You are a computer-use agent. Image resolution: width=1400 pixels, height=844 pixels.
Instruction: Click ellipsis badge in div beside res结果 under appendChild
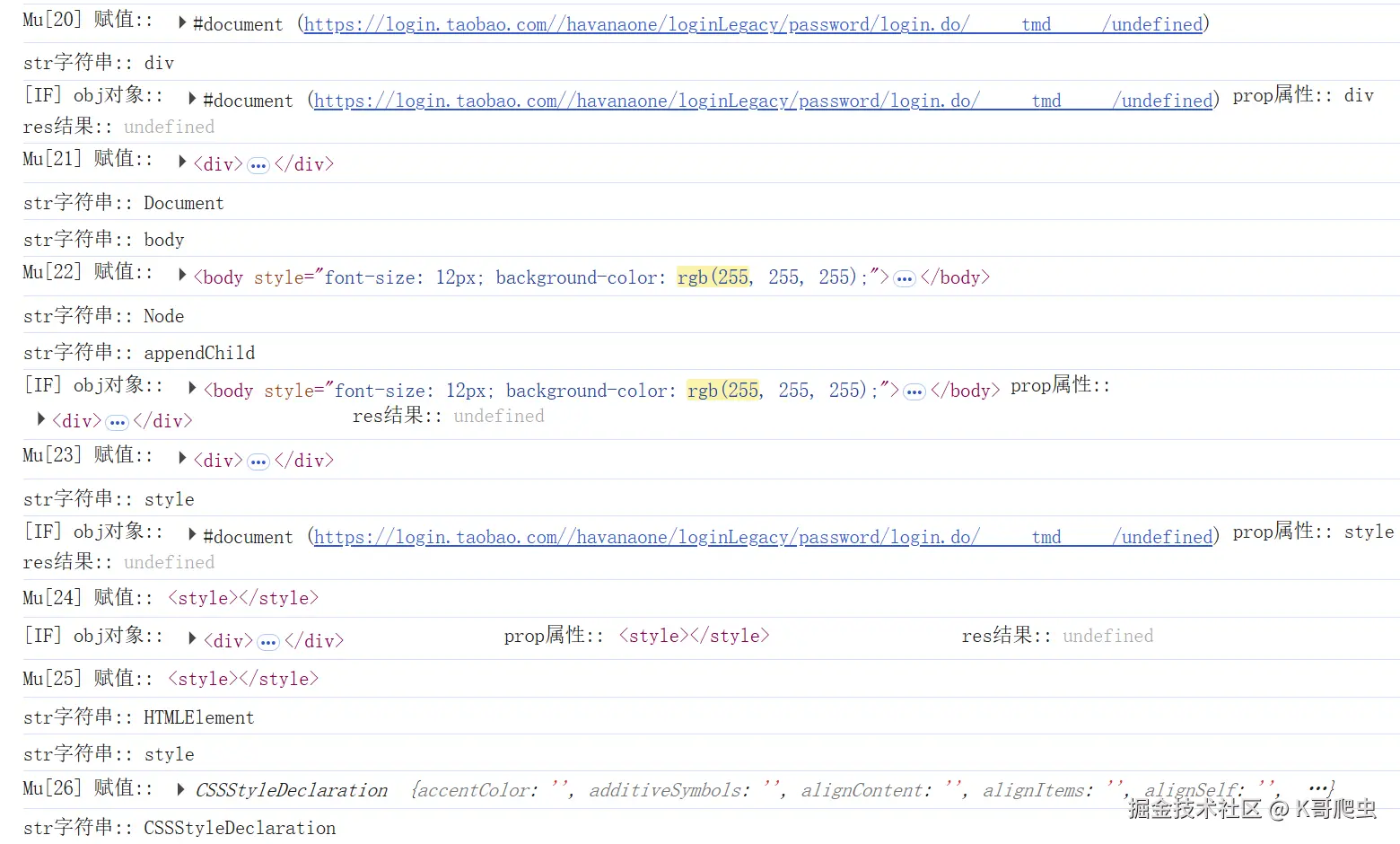coord(118,422)
